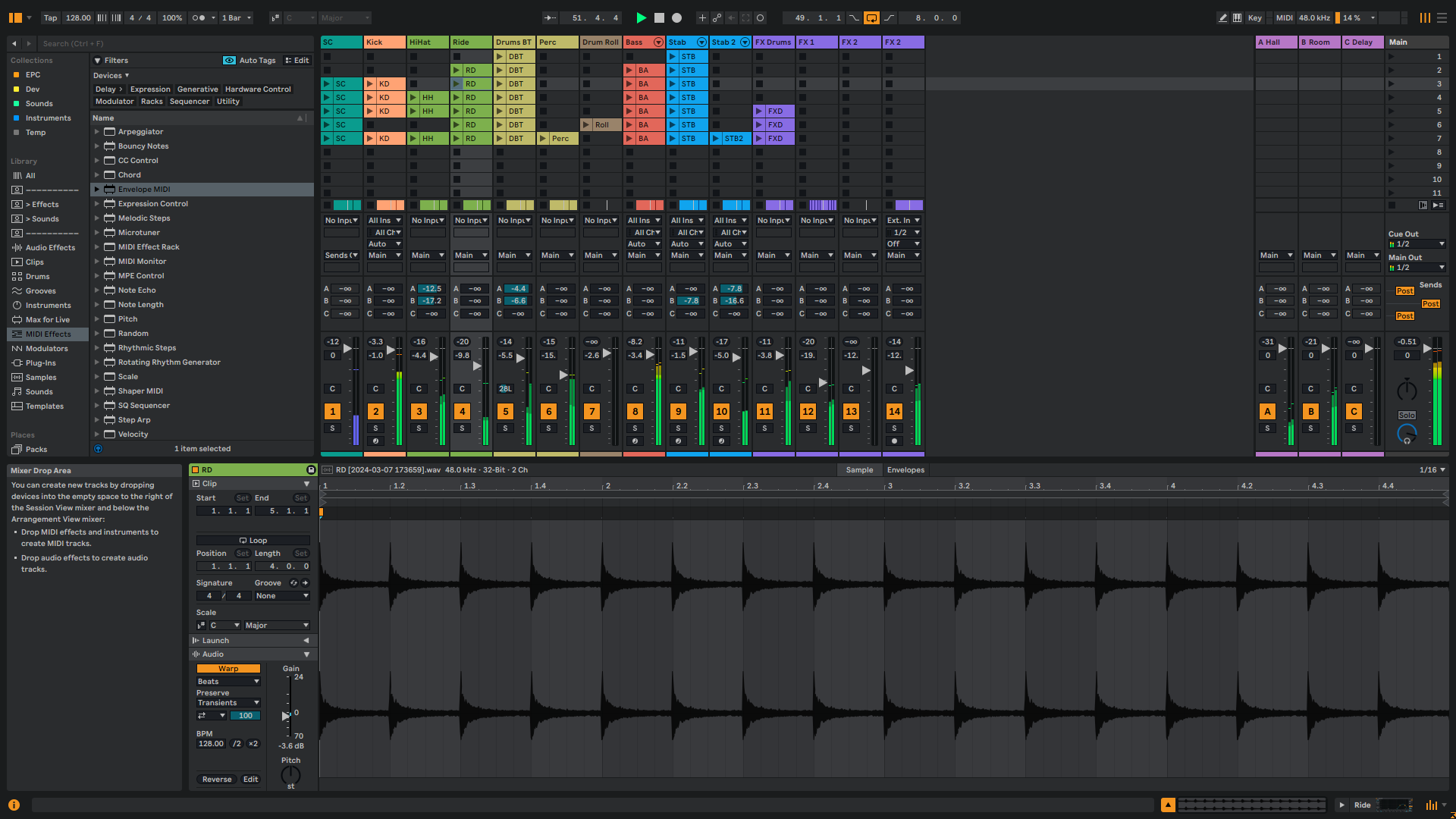Toggle the clip Warp button
Viewport: 1456px width, 819px height.
pyautogui.click(x=228, y=669)
